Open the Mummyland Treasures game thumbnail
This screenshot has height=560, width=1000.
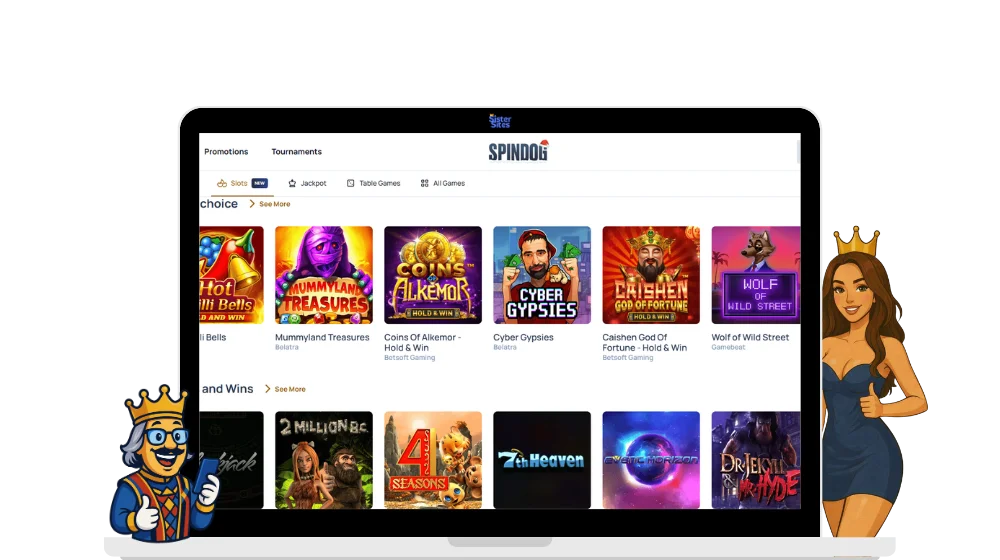pos(324,275)
